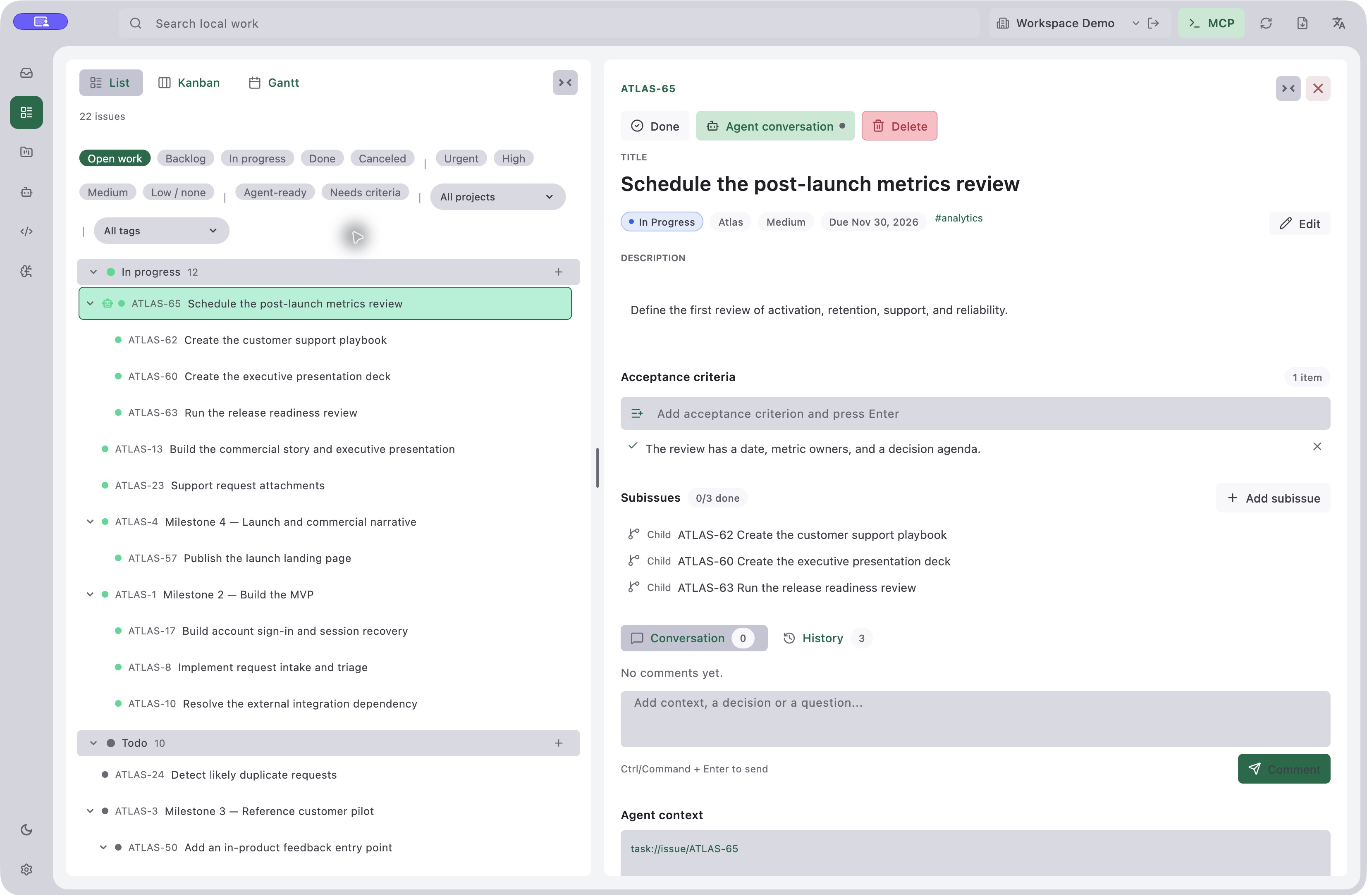Collapse the In progress group
The image size is (1367, 896).
pyautogui.click(x=93, y=272)
